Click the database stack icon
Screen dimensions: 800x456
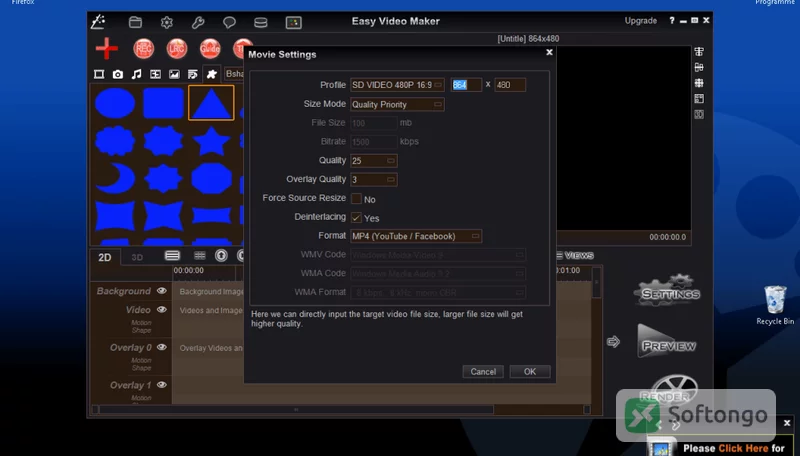coord(261,22)
